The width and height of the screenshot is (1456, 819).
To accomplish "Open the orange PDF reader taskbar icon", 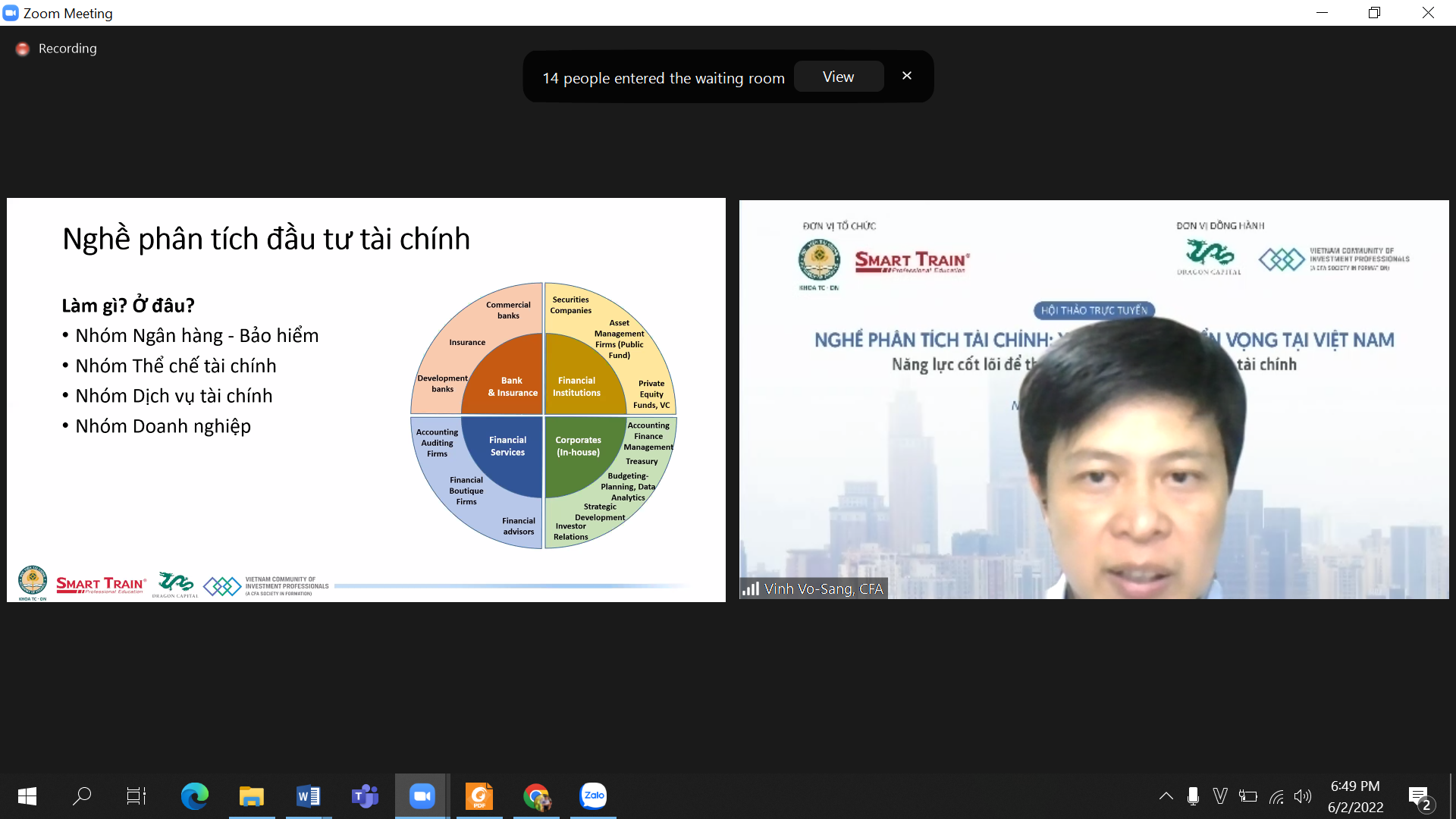I will [x=479, y=795].
